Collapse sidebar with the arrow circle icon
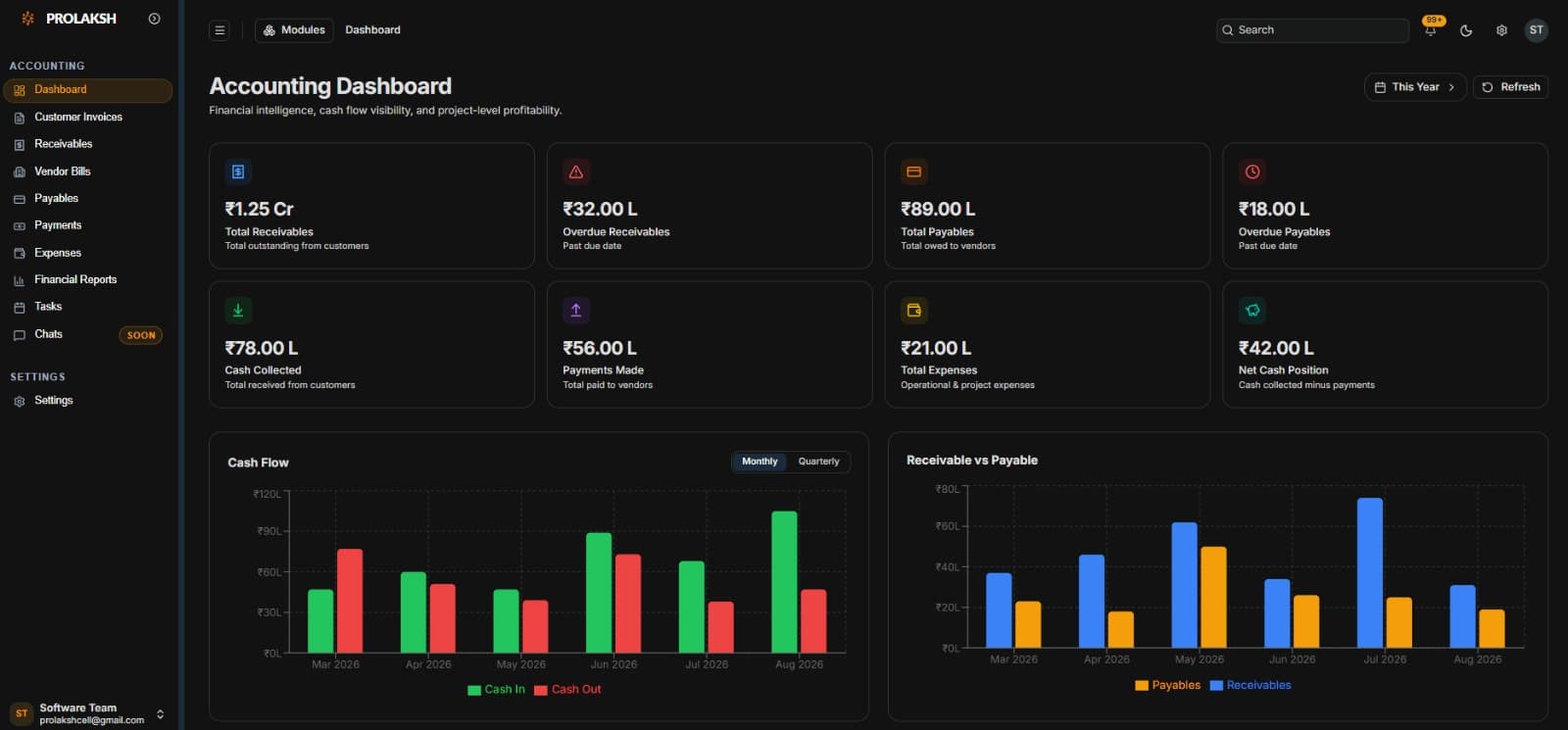1568x730 pixels. 154,19
